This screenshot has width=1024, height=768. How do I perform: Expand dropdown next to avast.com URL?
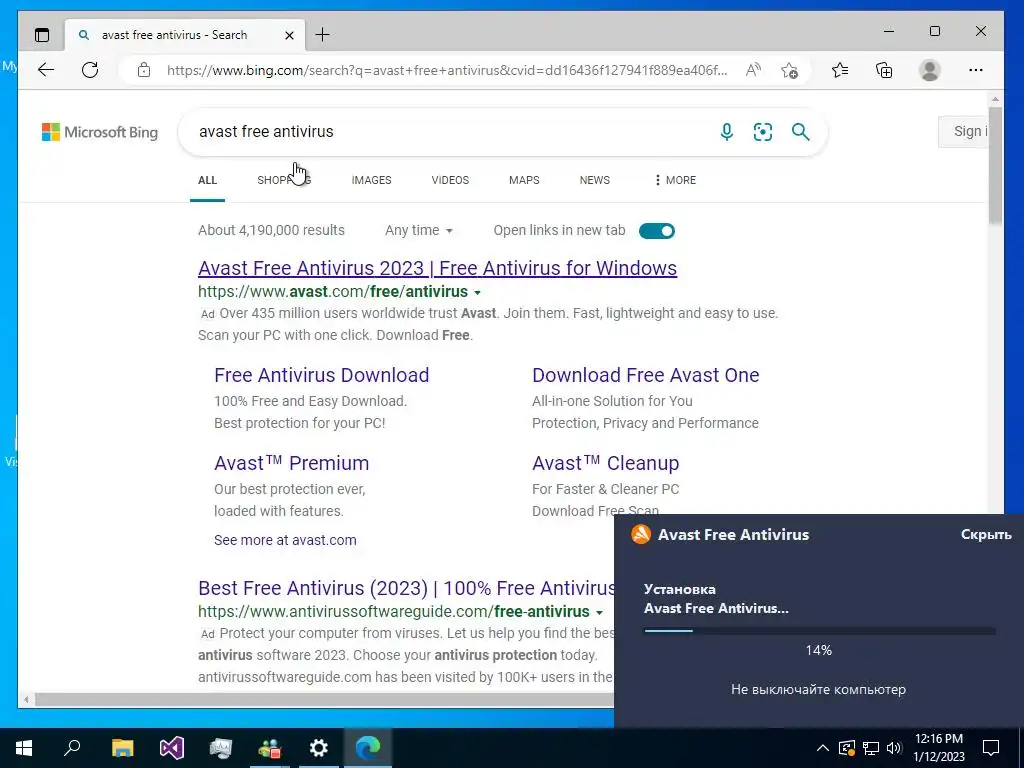pyautogui.click(x=477, y=293)
